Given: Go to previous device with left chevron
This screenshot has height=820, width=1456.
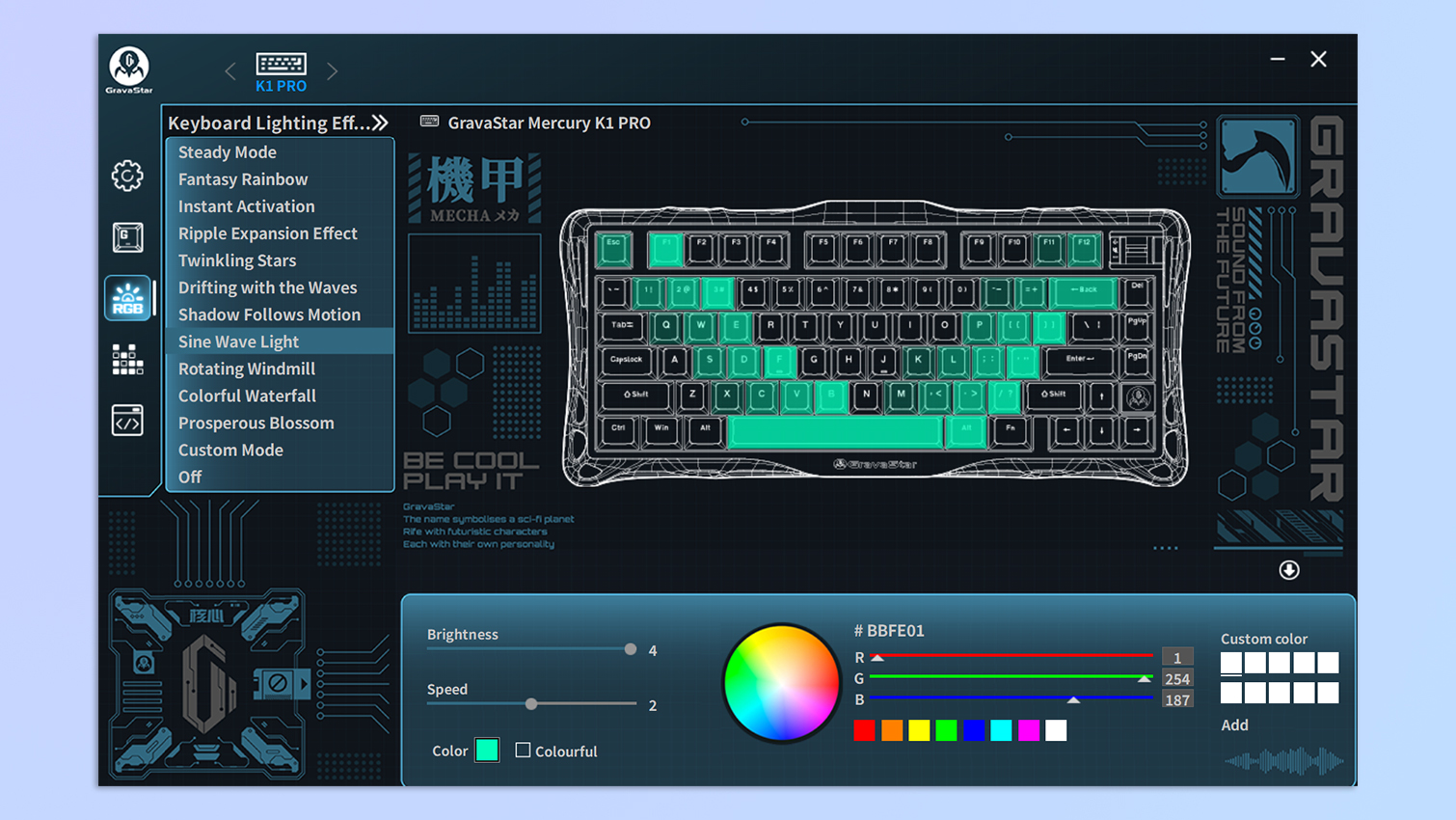Looking at the screenshot, I should click(229, 71).
